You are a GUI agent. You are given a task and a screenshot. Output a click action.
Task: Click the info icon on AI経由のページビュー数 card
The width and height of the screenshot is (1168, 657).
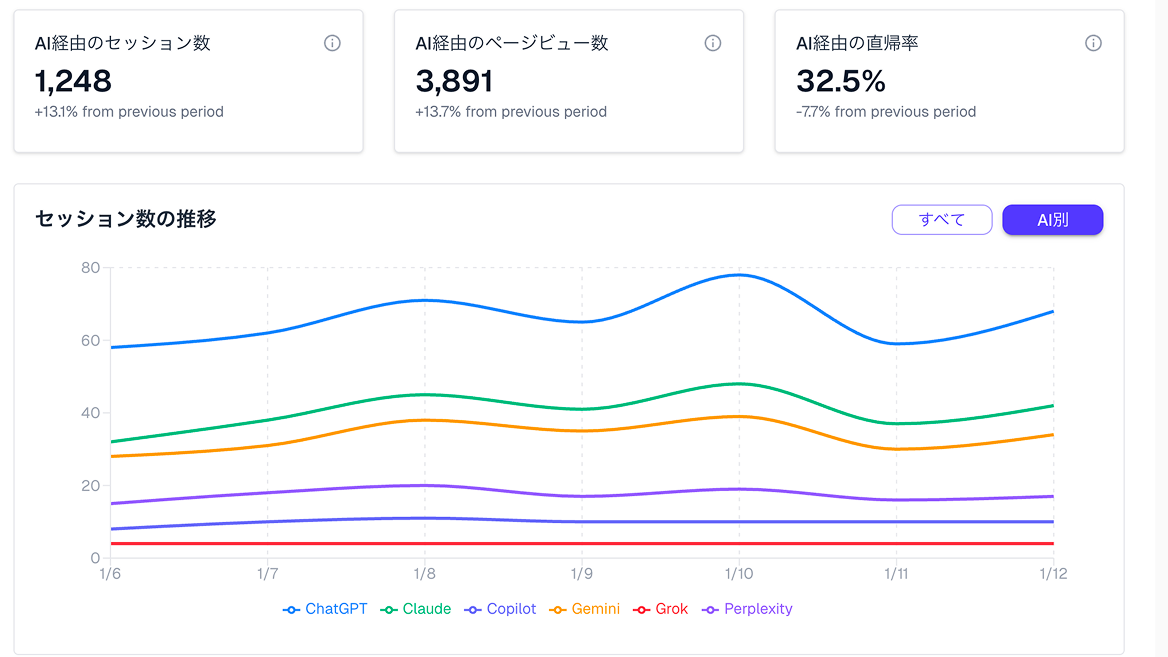(x=712, y=43)
